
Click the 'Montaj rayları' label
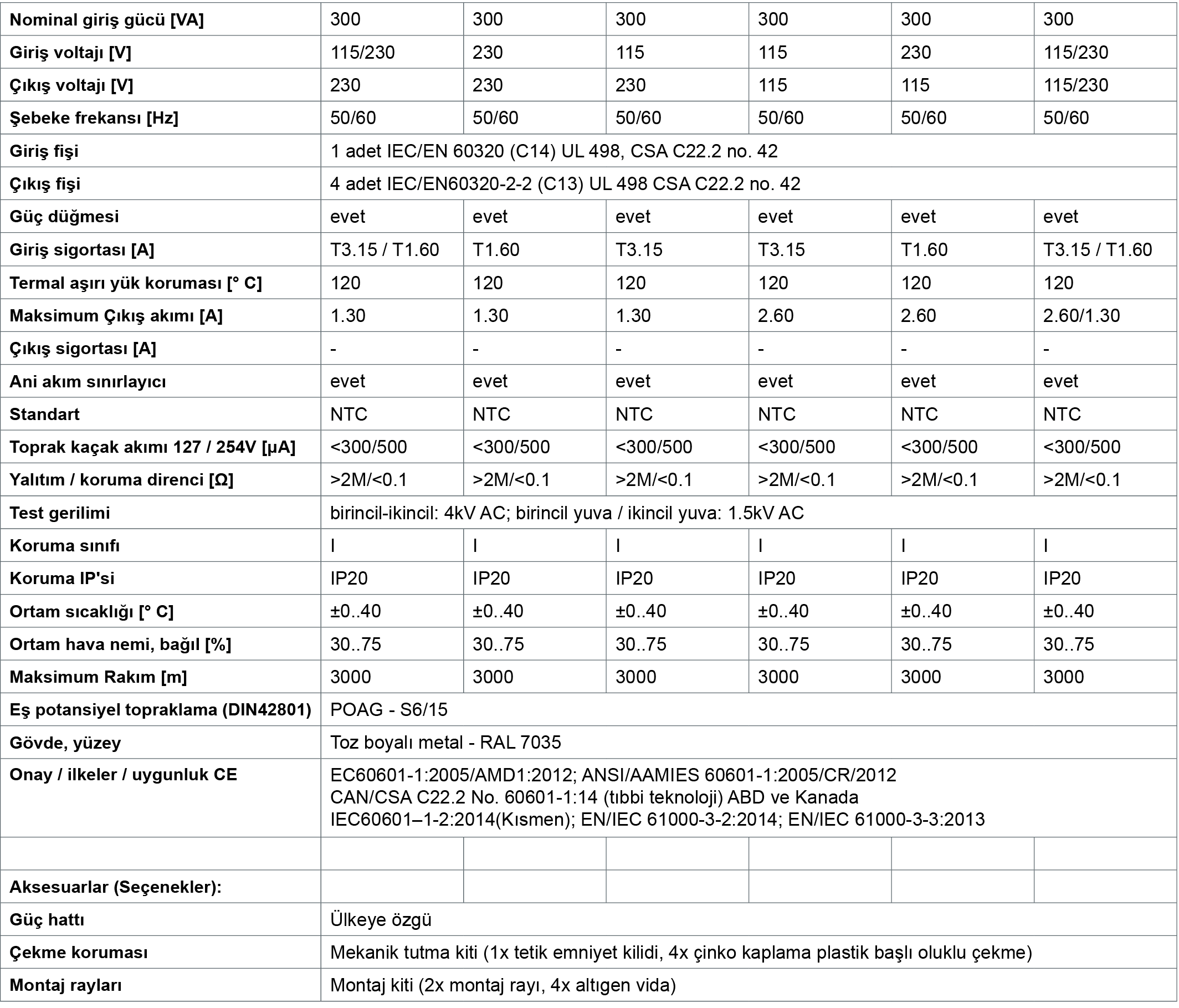[65, 986]
